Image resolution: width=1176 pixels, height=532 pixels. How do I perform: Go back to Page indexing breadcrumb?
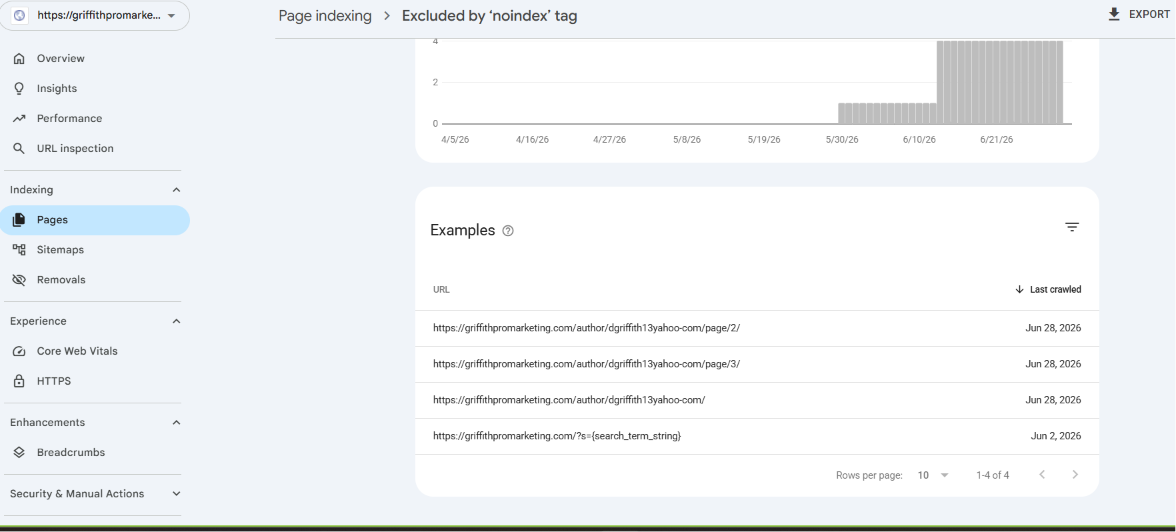325,16
